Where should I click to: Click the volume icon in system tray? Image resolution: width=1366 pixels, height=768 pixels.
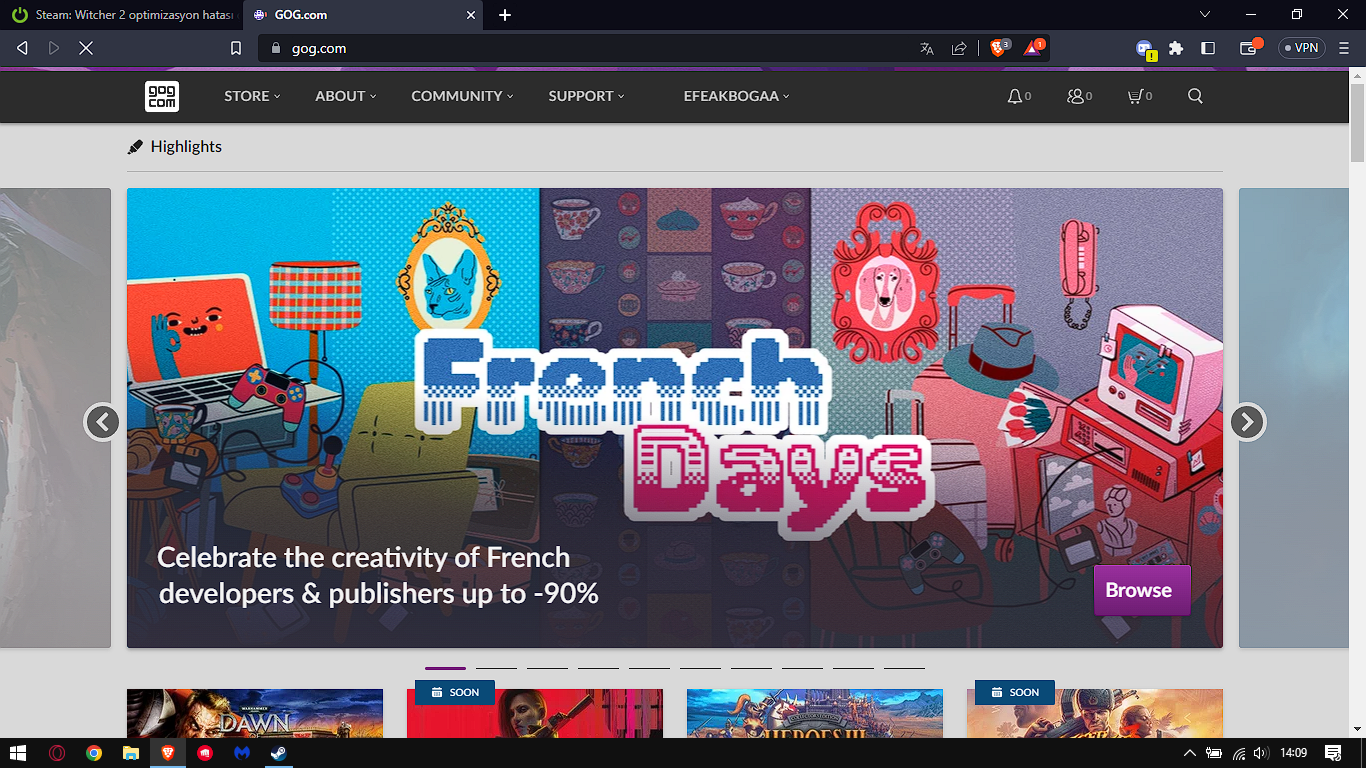coord(1261,753)
